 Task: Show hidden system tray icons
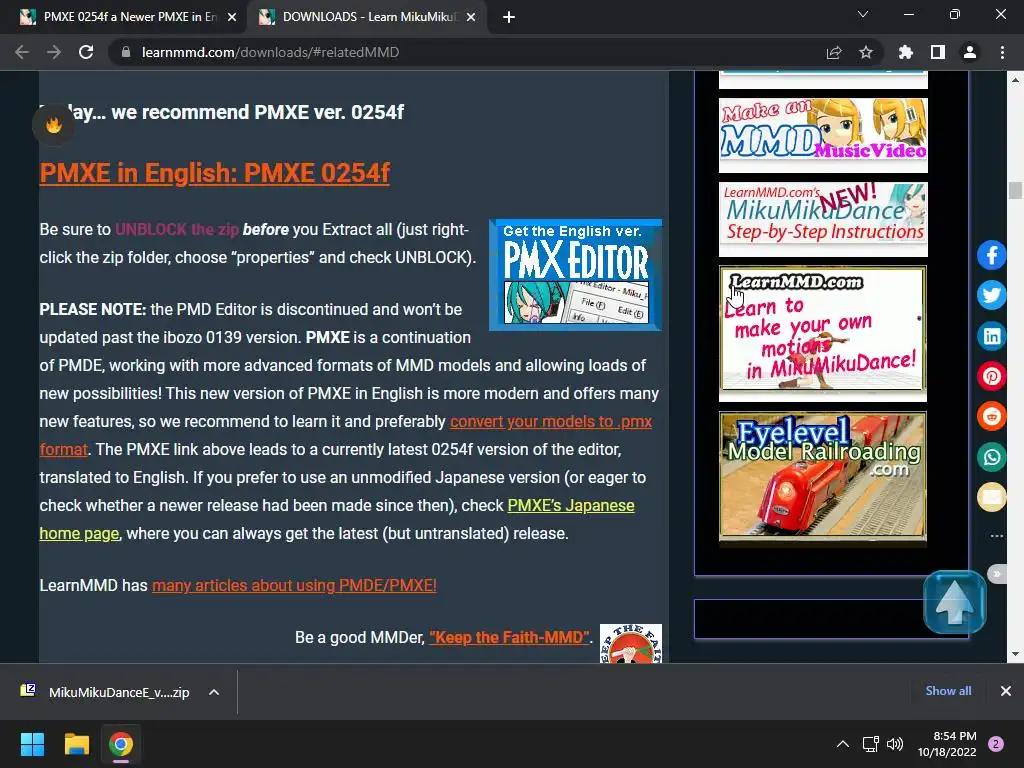pyautogui.click(x=843, y=744)
